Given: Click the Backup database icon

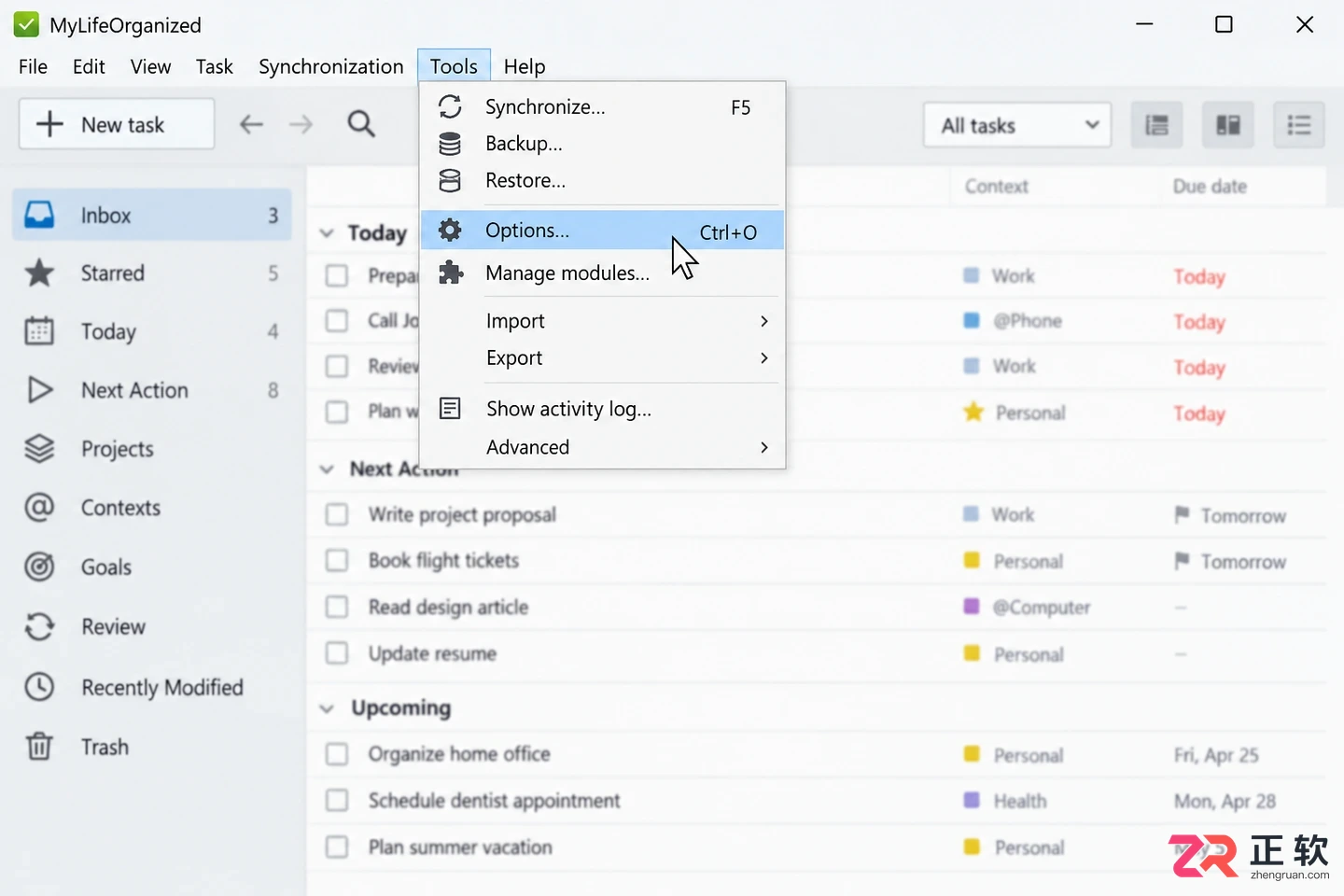Looking at the screenshot, I should [450, 144].
